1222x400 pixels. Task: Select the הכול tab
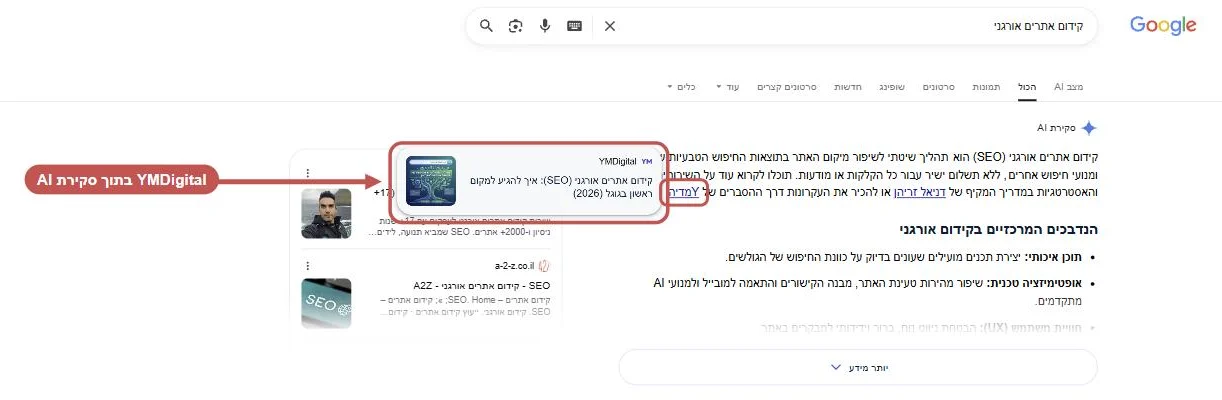[1026, 87]
